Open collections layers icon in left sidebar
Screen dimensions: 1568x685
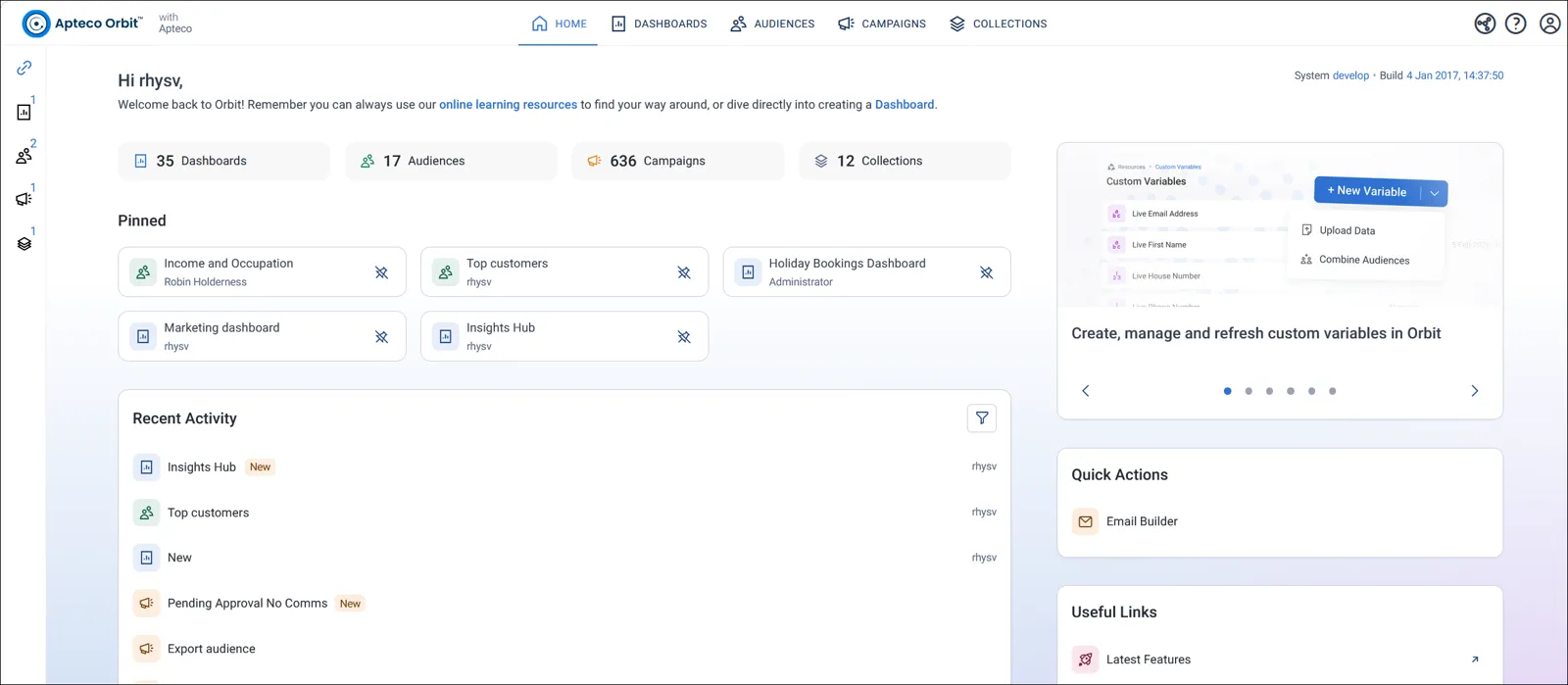pyautogui.click(x=24, y=243)
